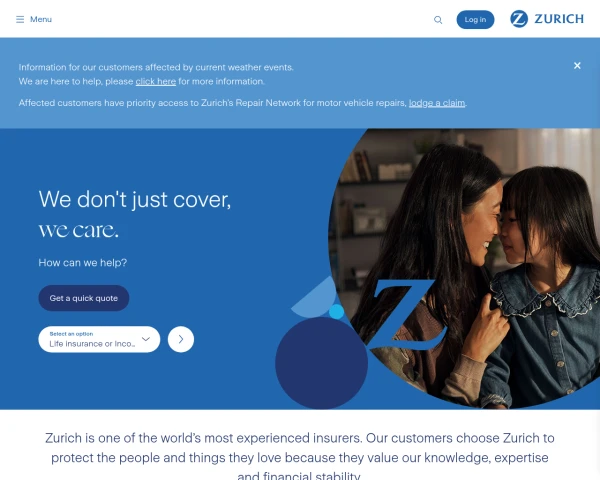Click the round right-arrow go button
This screenshot has width=600, height=480.
coord(181,339)
